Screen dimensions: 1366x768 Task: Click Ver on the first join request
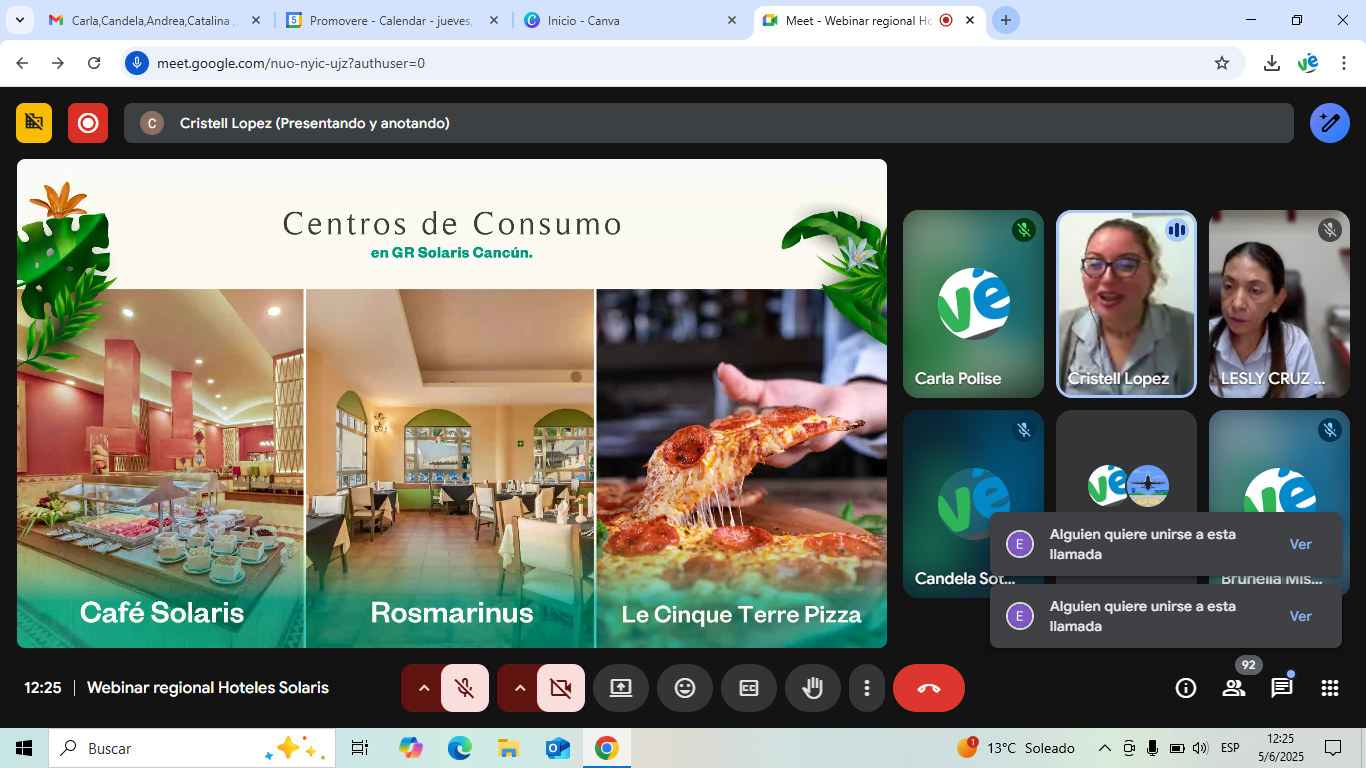[x=1300, y=544]
